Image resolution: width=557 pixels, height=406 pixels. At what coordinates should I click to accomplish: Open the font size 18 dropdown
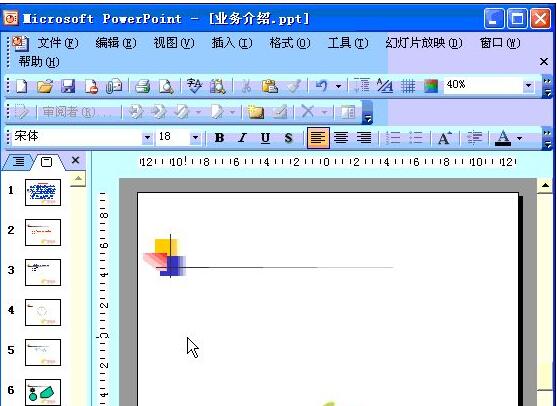(195, 137)
